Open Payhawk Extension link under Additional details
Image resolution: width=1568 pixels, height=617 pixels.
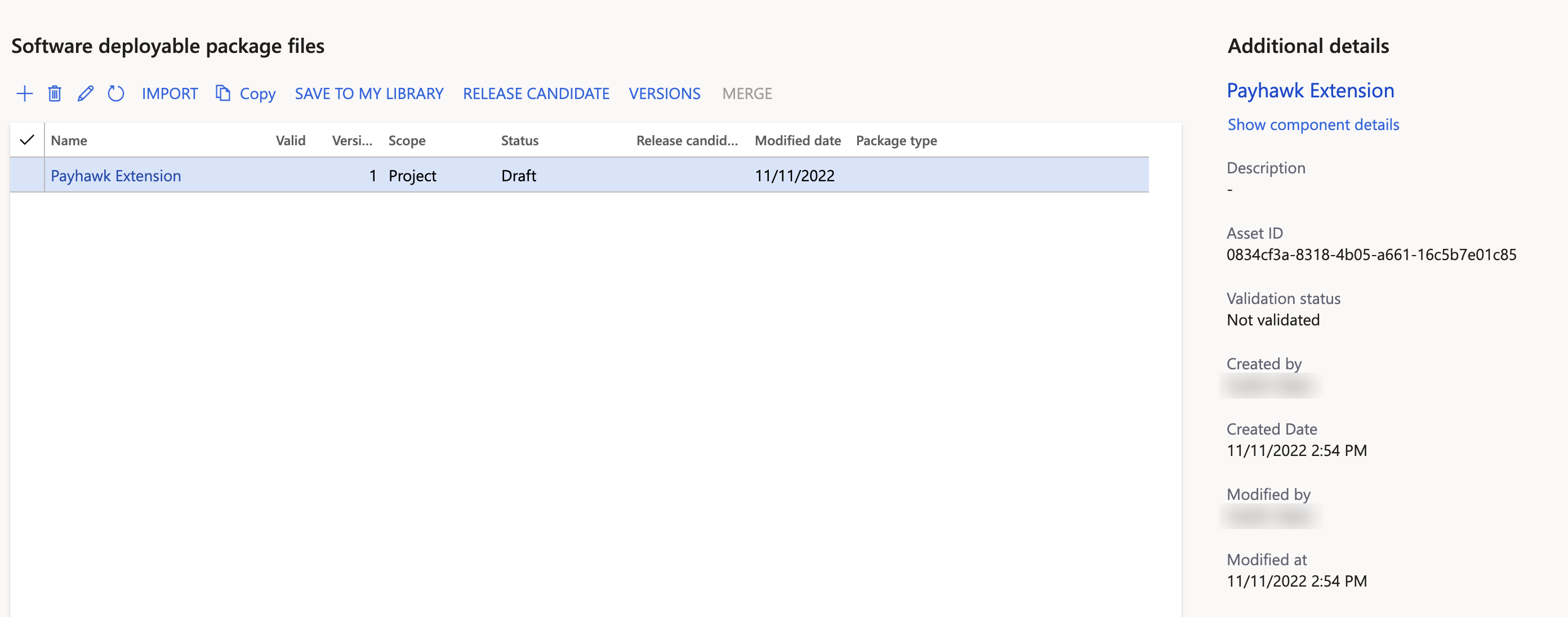pyautogui.click(x=1310, y=91)
